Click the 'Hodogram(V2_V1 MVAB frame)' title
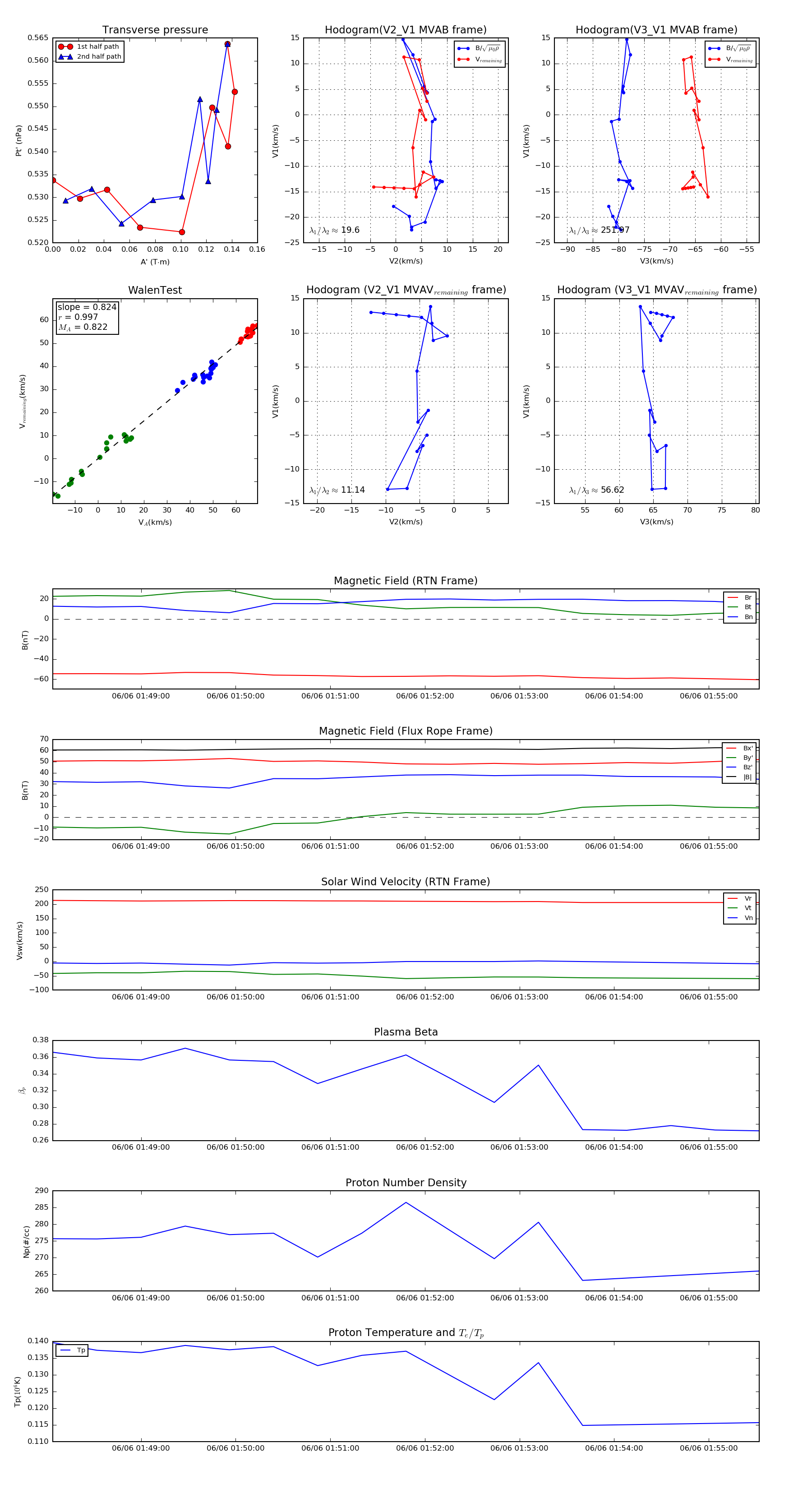 point(406,30)
